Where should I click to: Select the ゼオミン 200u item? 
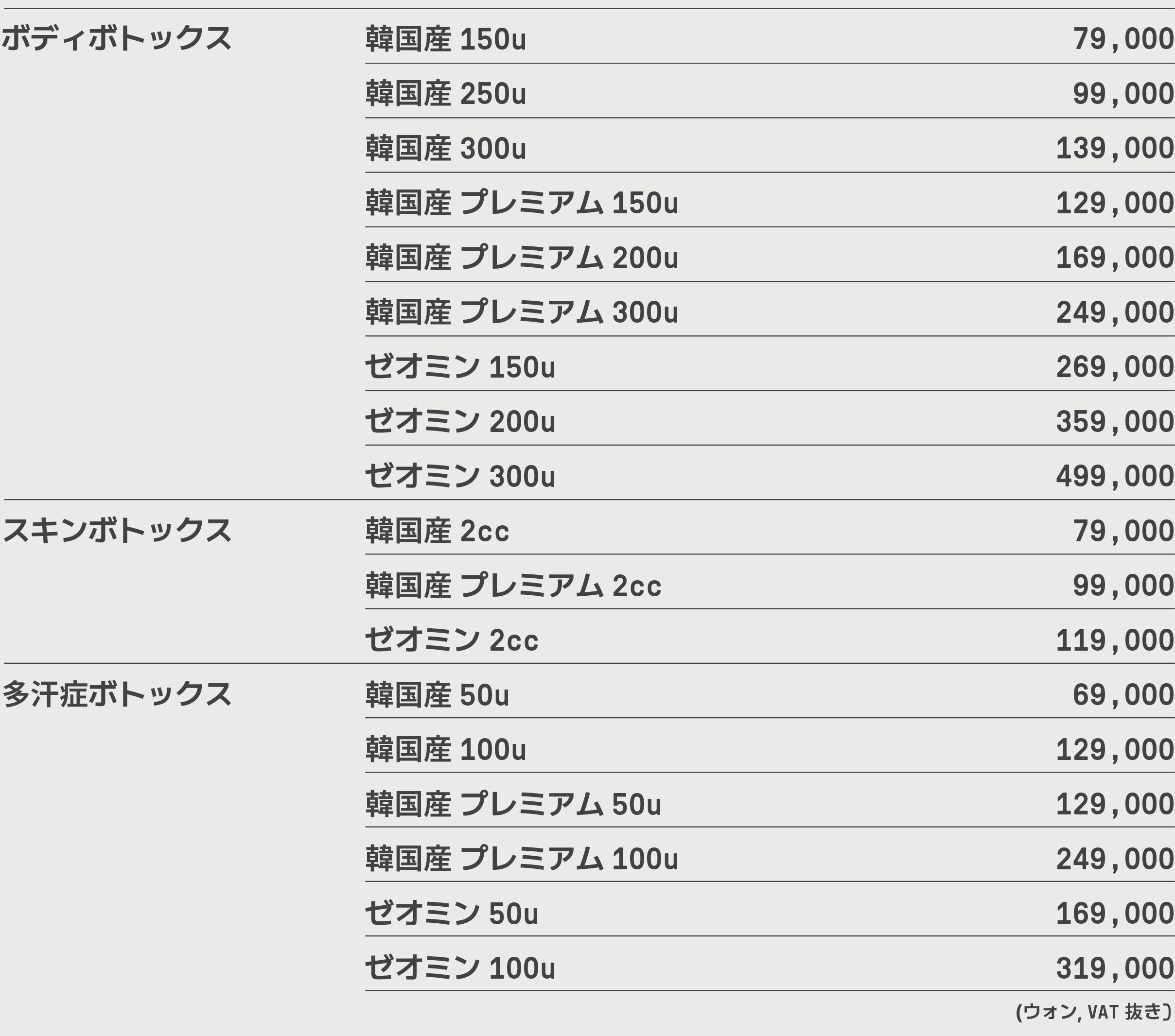click(460, 421)
